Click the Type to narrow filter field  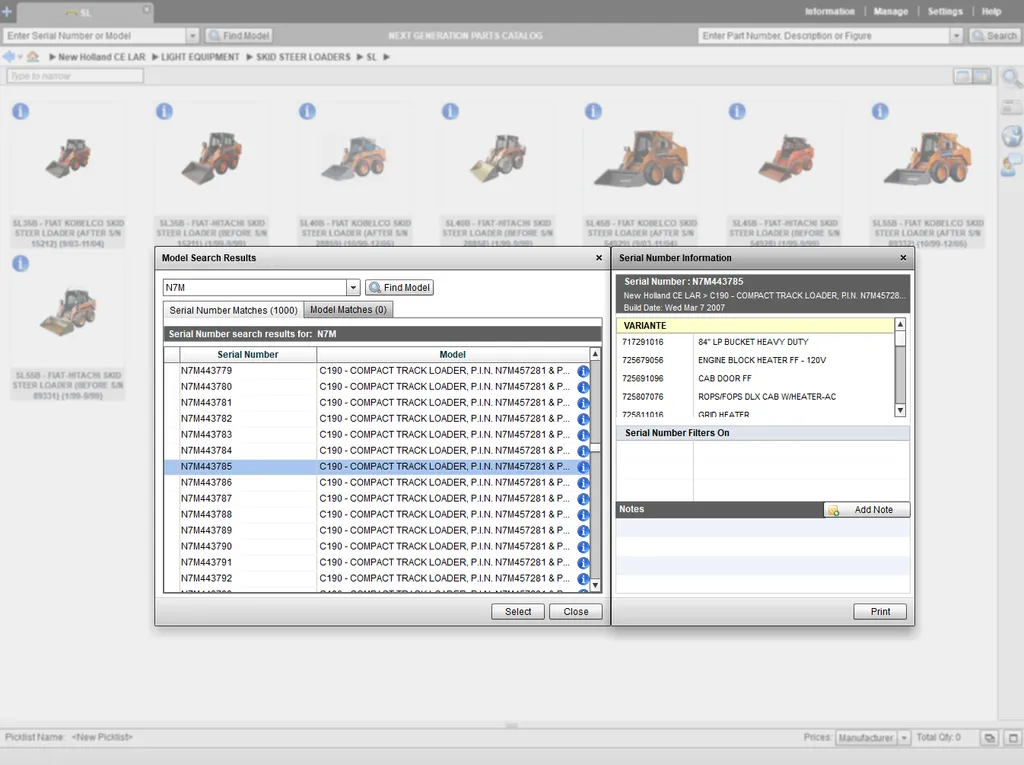[75, 76]
